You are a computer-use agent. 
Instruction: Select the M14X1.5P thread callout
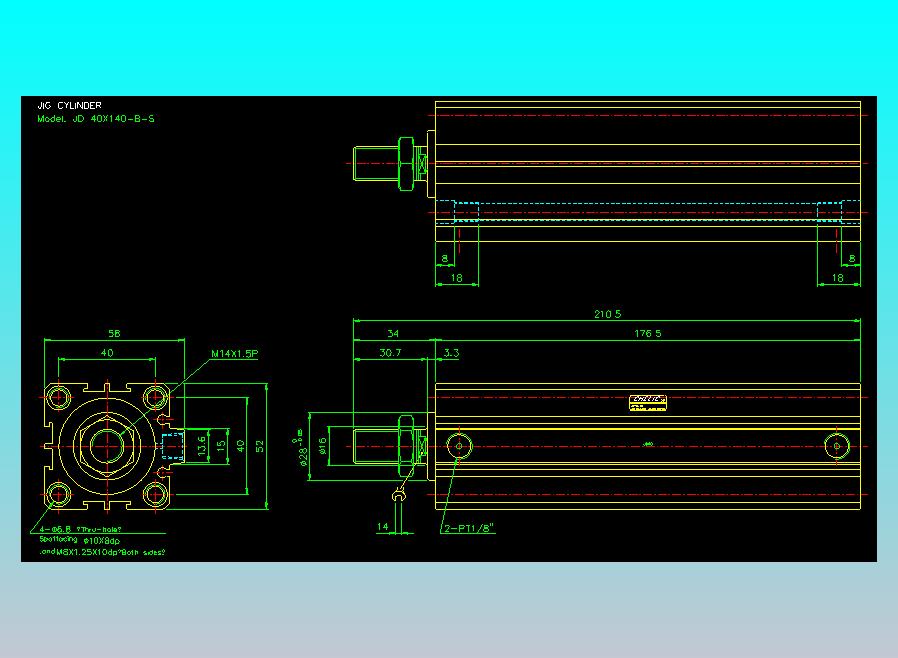pyautogui.click(x=236, y=352)
